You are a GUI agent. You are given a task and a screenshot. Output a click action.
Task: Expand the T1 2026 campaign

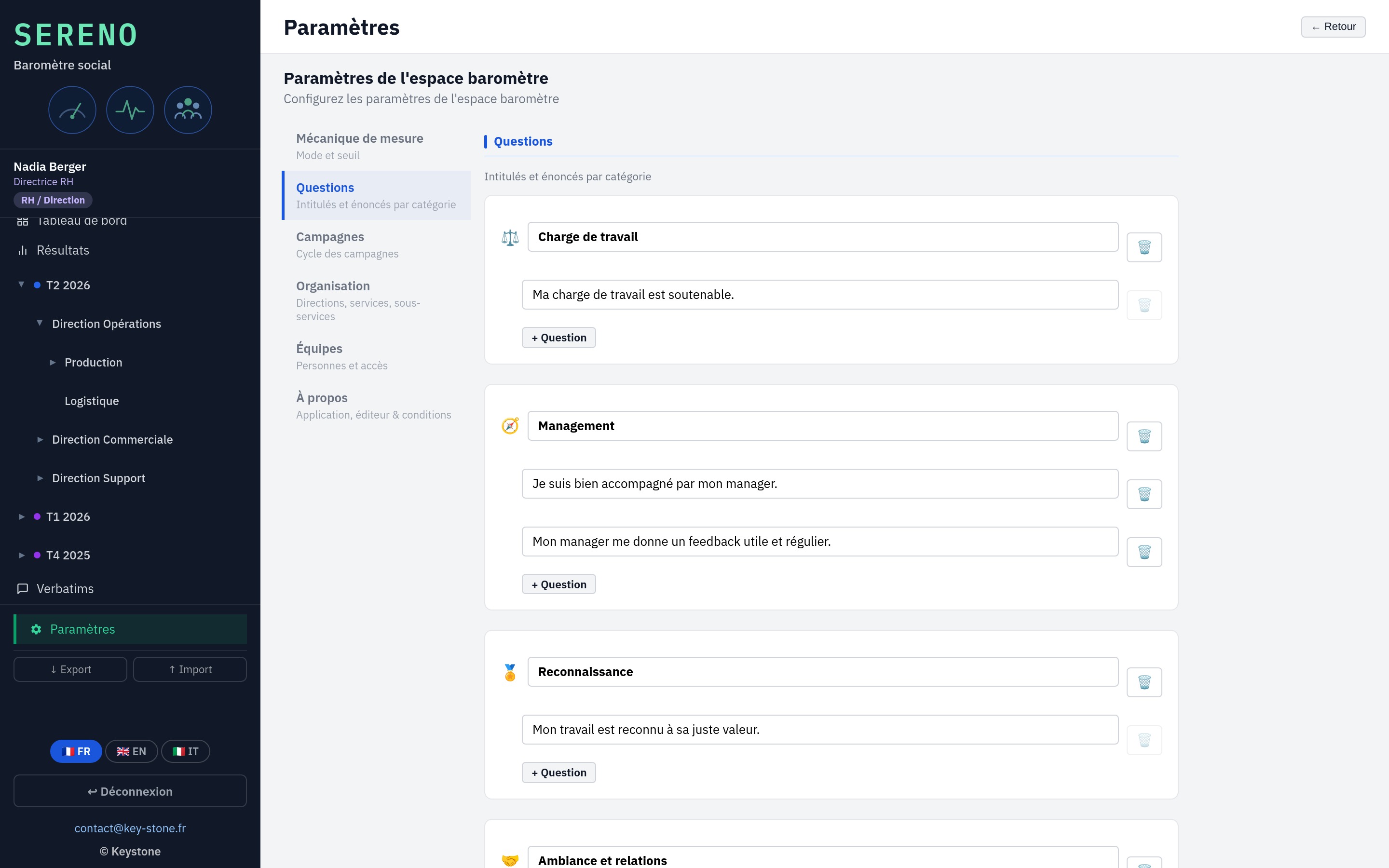[21, 516]
